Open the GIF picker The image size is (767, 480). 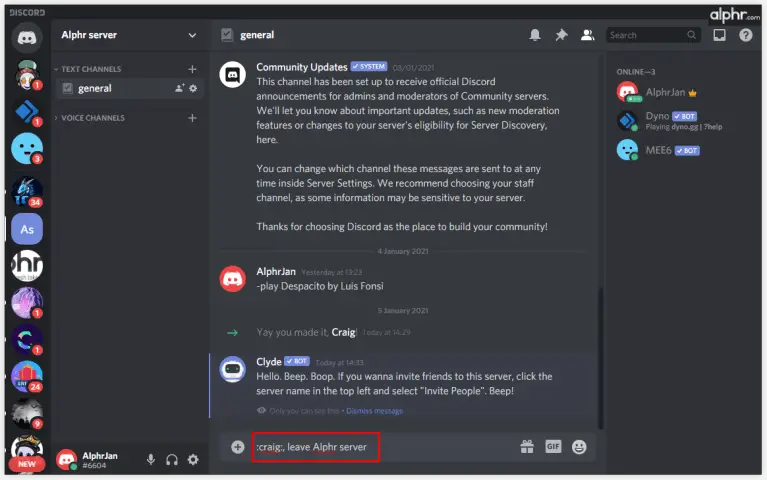pos(553,446)
